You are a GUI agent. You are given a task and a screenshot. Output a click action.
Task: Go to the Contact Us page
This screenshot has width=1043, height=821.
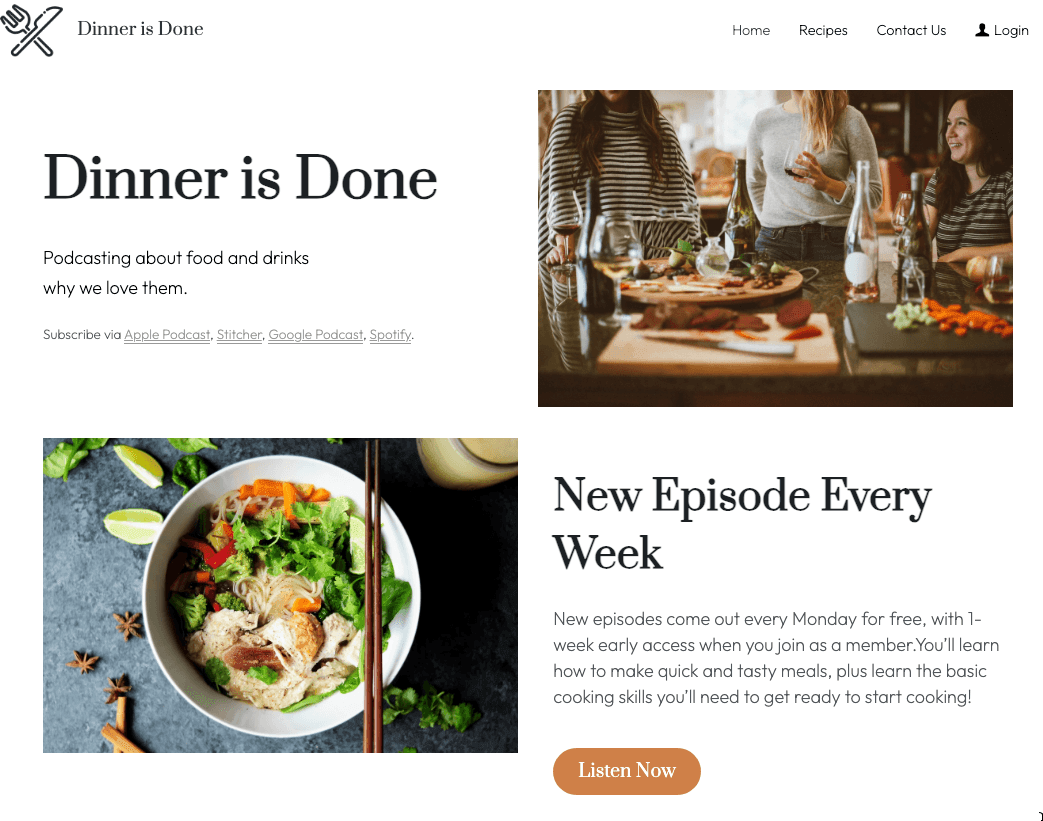(x=911, y=30)
